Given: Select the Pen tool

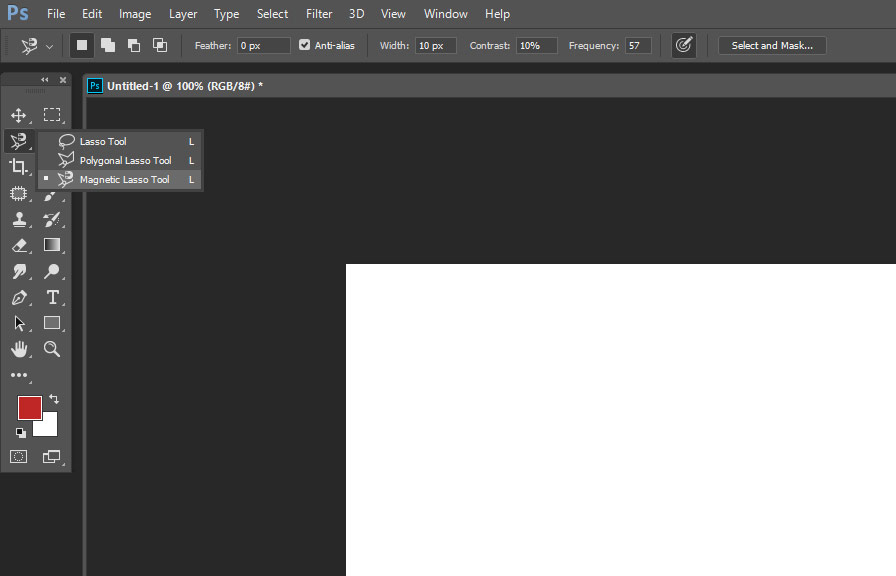Looking at the screenshot, I should pos(19,297).
